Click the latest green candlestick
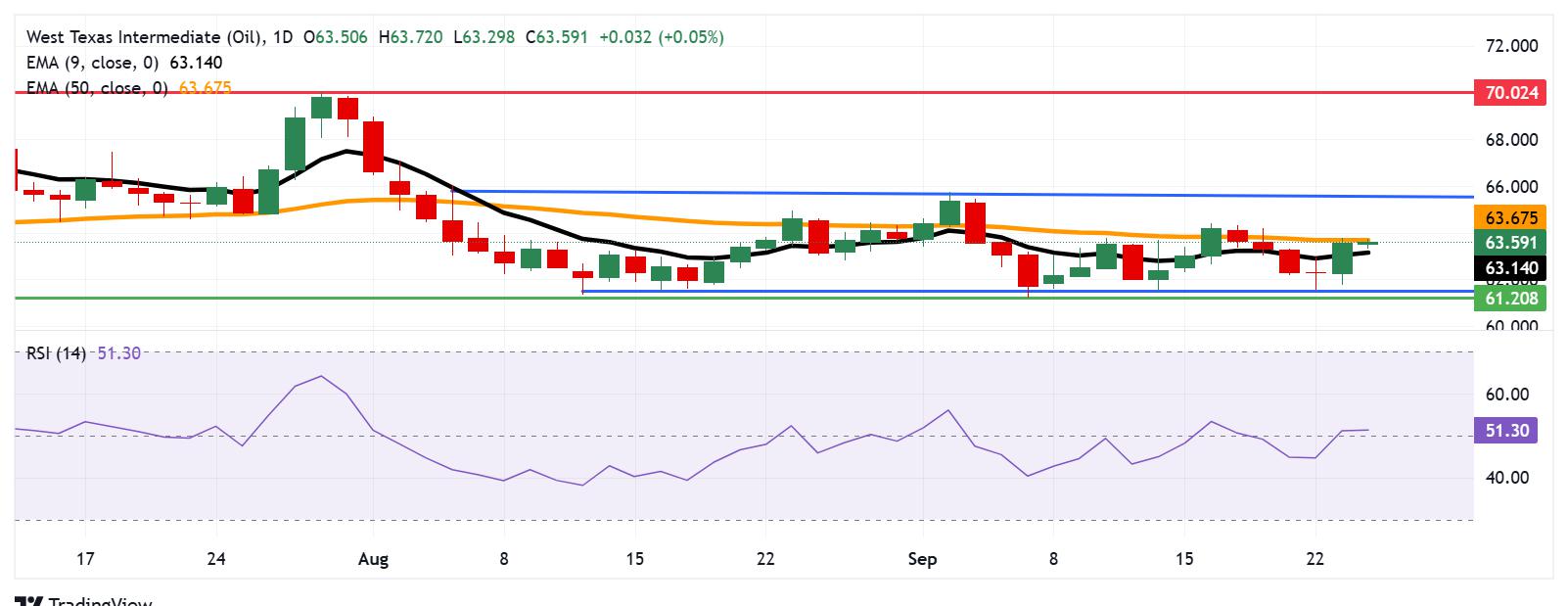The image size is (1568, 606). pyautogui.click(x=1368, y=242)
